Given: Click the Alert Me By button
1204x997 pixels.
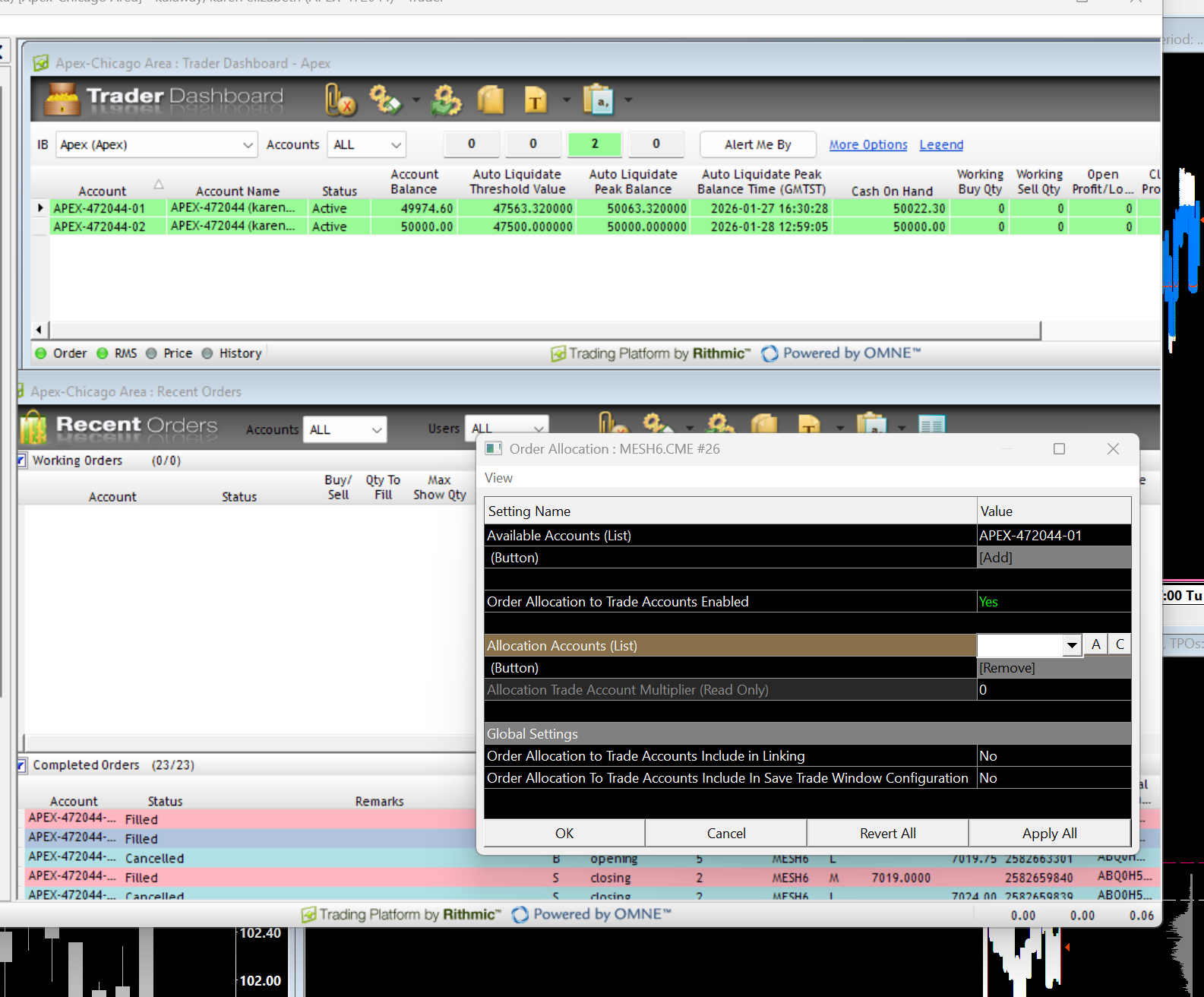Looking at the screenshot, I should pos(758,144).
